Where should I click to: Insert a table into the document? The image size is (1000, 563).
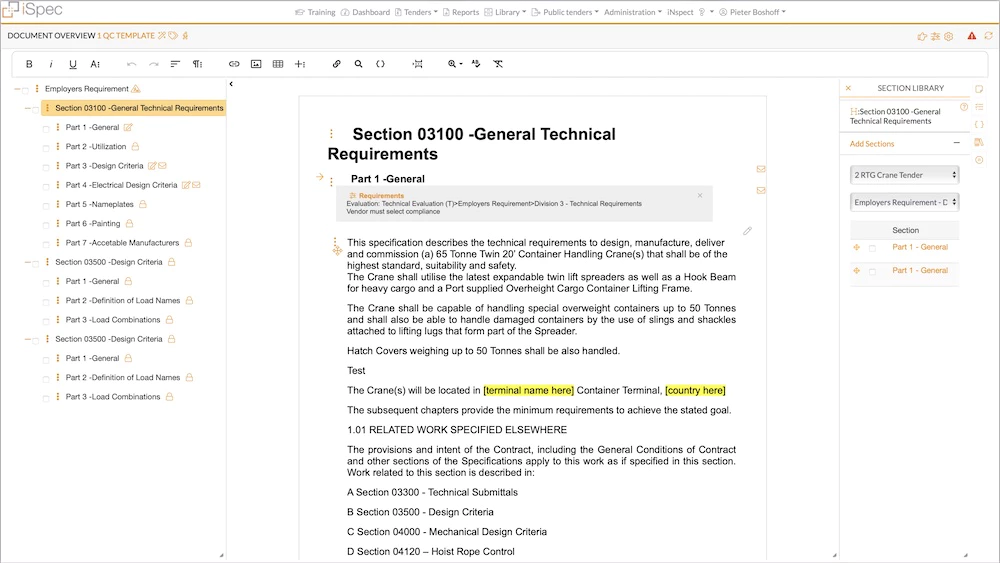[278, 64]
